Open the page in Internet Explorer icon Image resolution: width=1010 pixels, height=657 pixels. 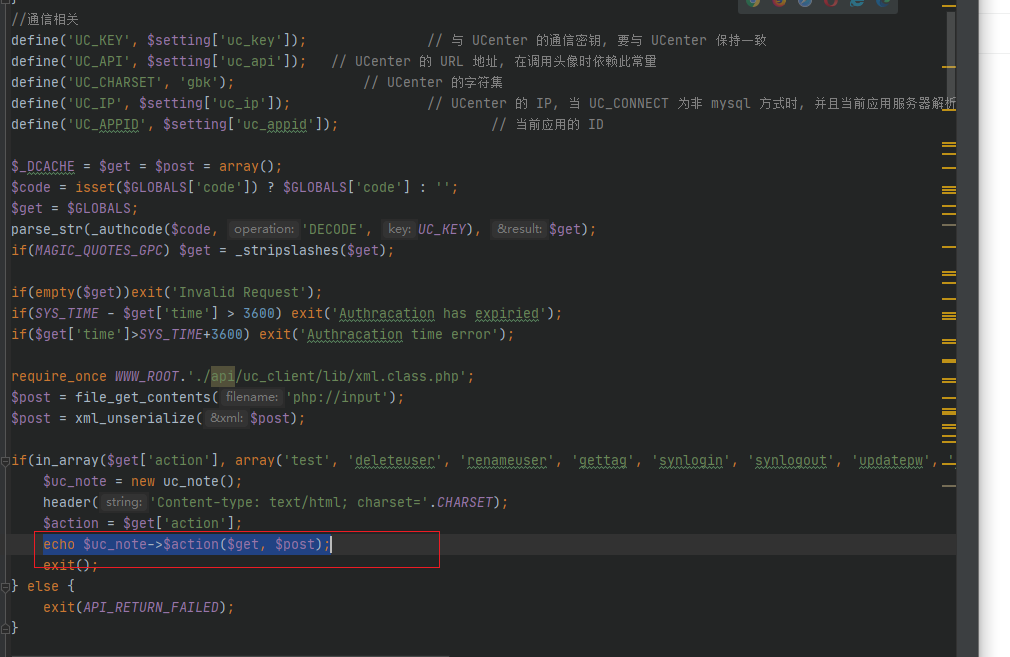857,3
